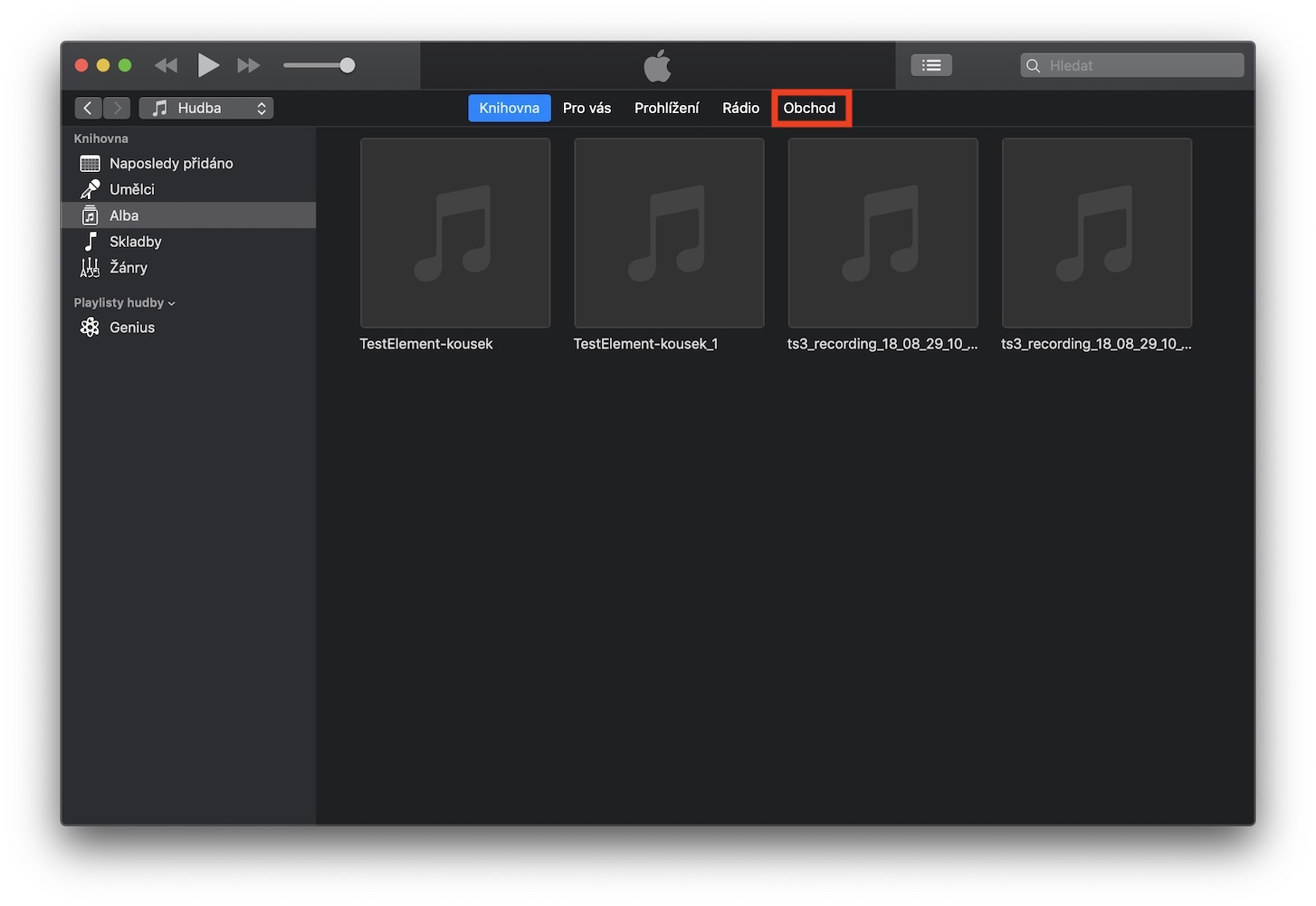This screenshot has height=906, width=1316.
Task: Open the Obchod store tab
Action: (x=809, y=108)
